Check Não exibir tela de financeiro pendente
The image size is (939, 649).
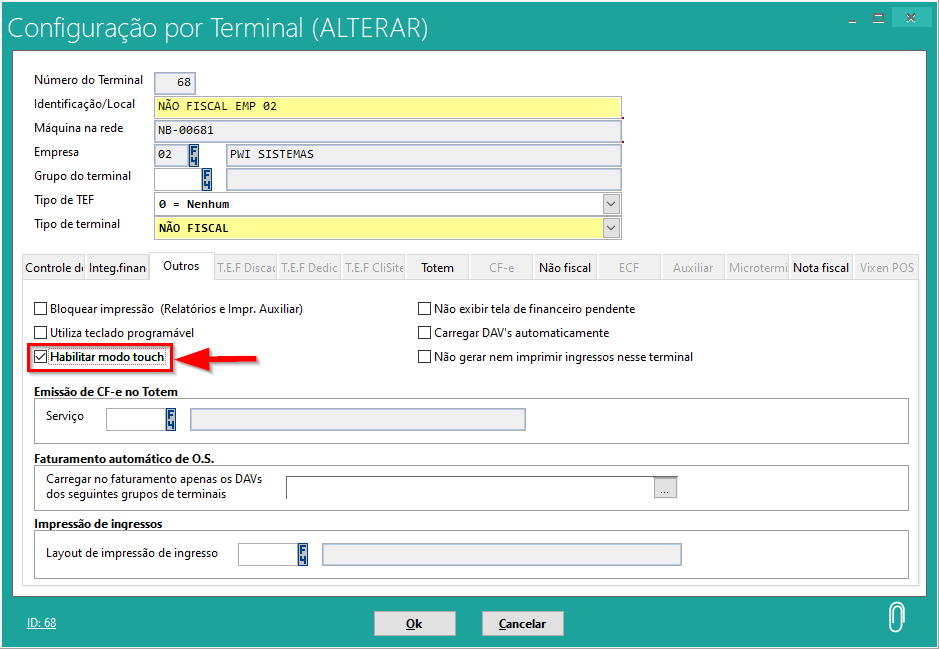(x=425, y=309)
